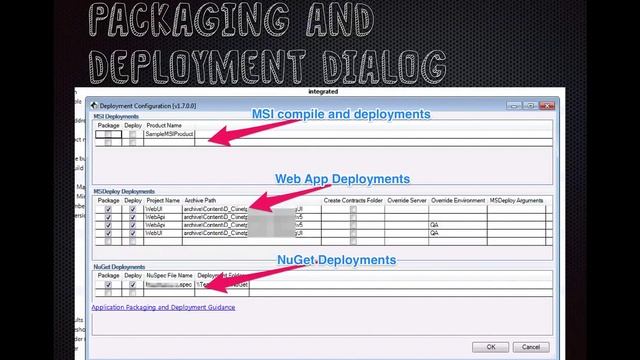Screen dimensions: 640x360
Task: Click Deploy header in MSDeploy Deployments table
Action: tap(133, 200)
